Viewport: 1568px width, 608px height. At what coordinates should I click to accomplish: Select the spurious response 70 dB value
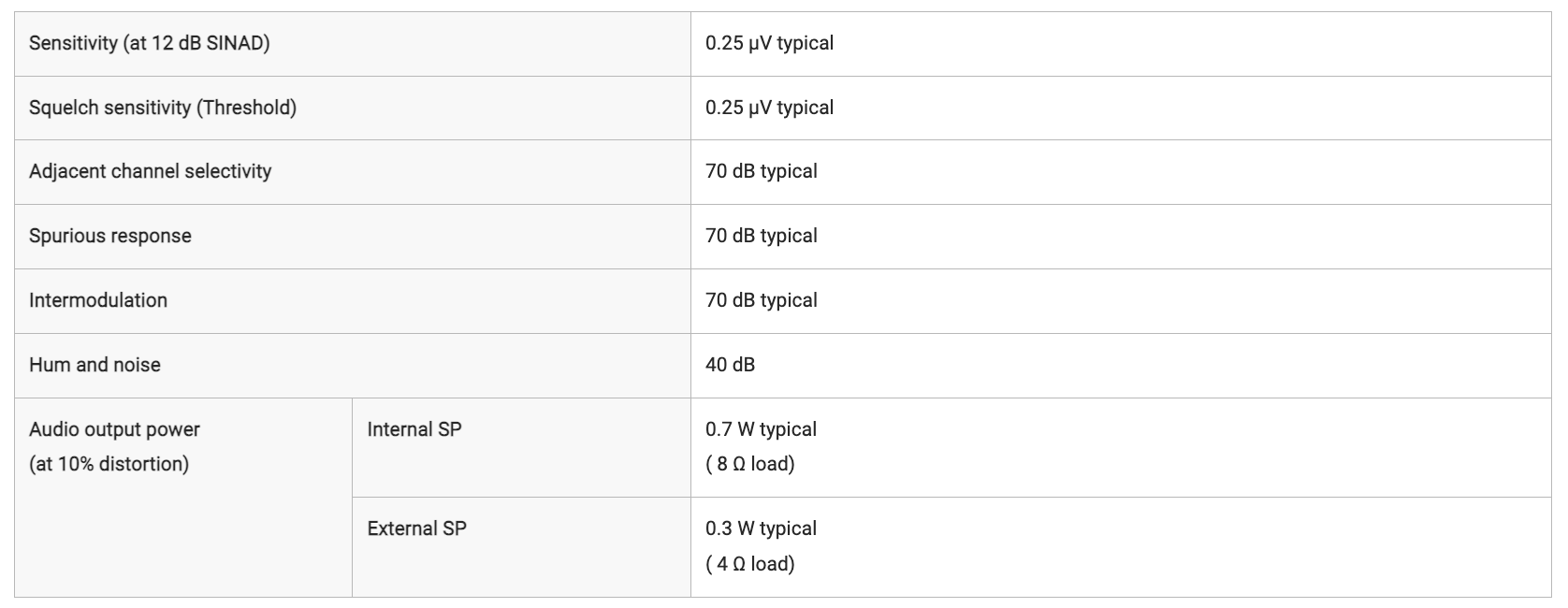click(762, 236)
